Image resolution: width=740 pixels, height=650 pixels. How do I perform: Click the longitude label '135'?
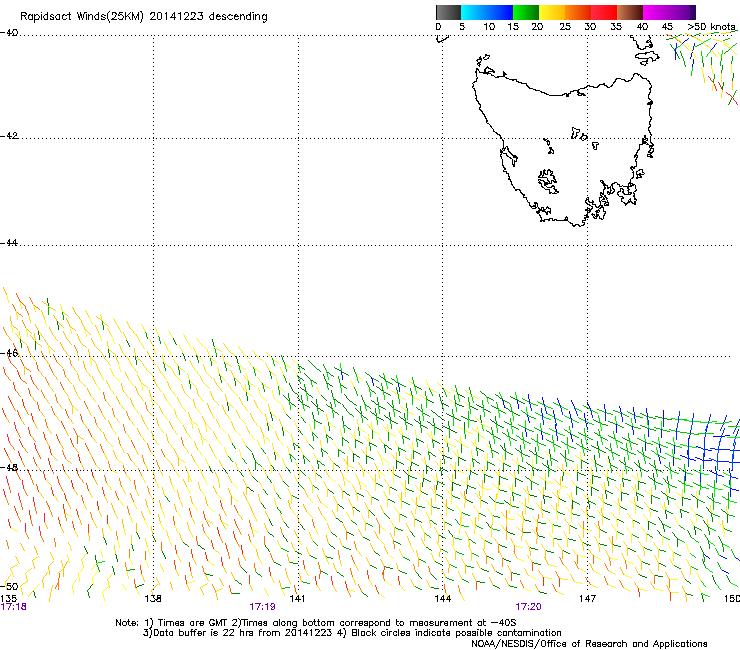click(8, 599)
